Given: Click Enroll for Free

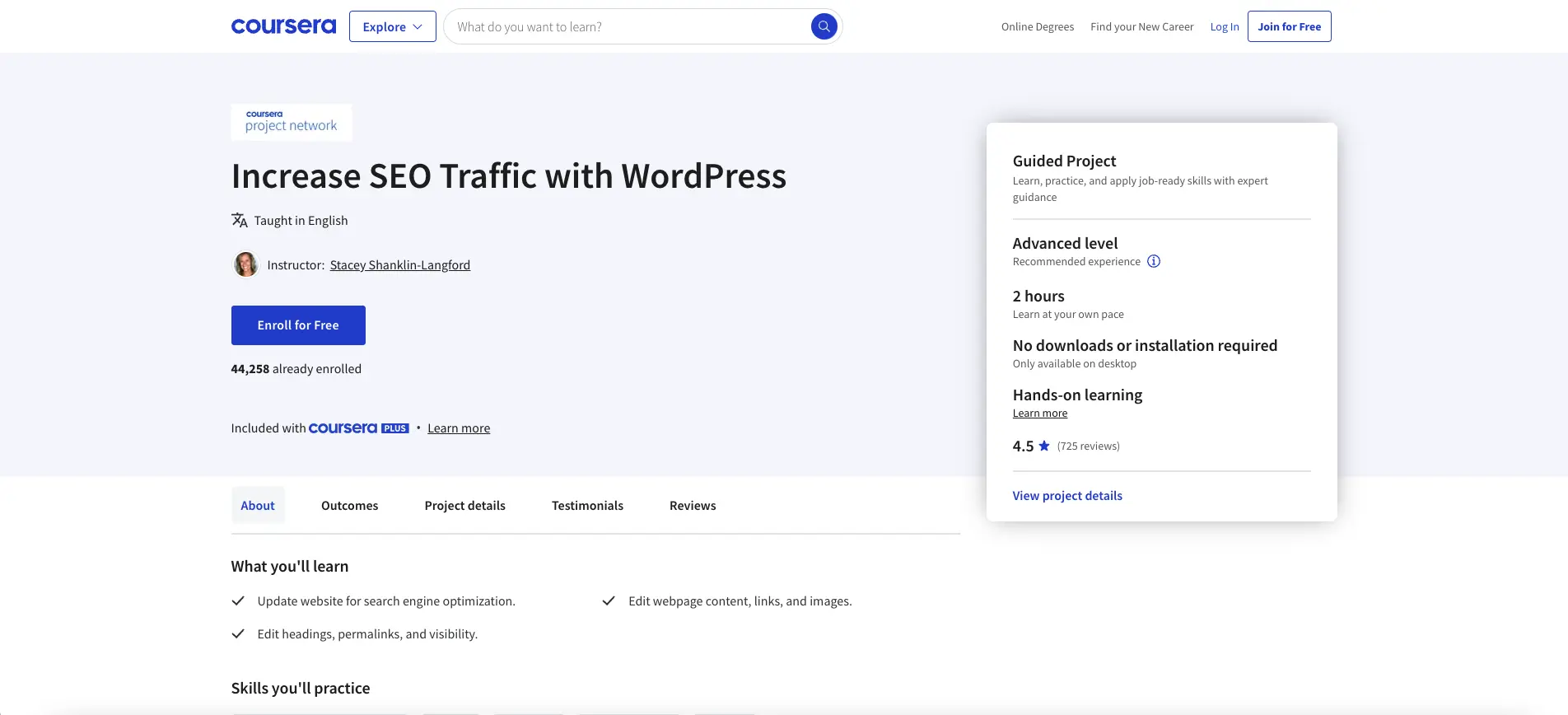Looking at the screenshot, I should coord(298,325).
